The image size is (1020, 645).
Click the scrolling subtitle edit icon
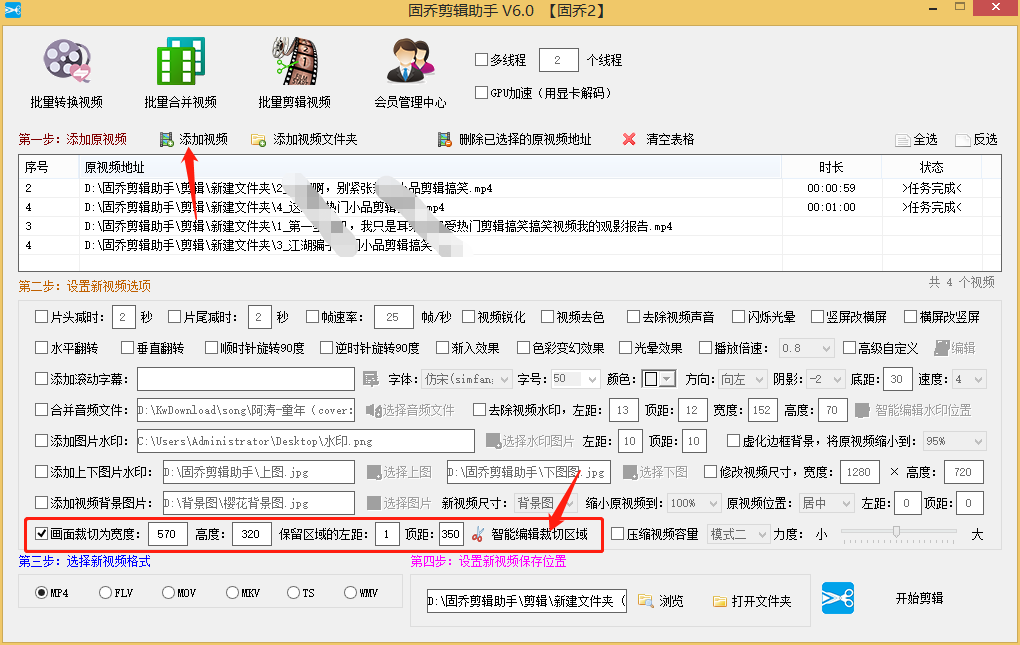[370, 378]
